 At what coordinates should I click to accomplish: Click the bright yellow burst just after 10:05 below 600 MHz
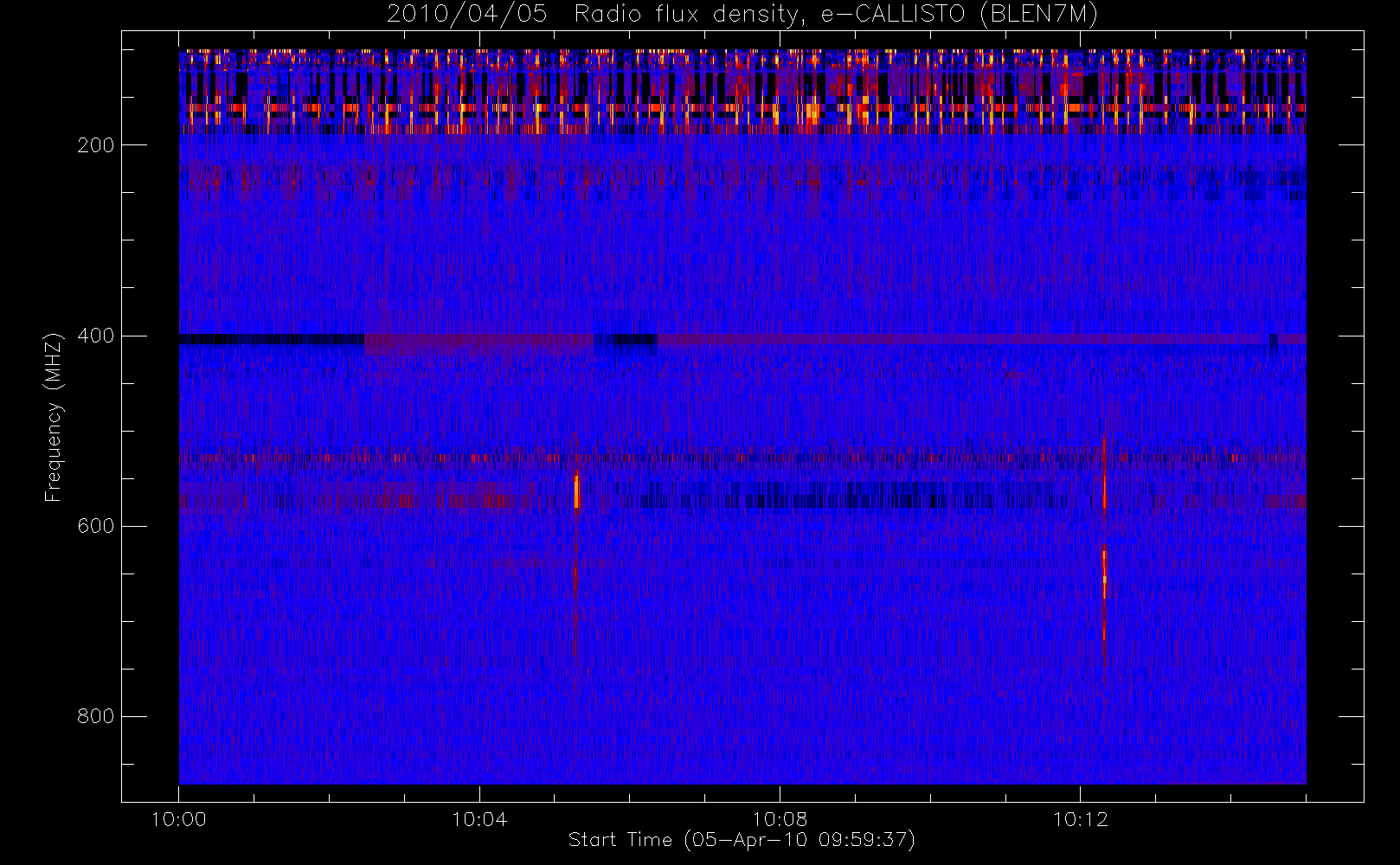tap(576, 491)
